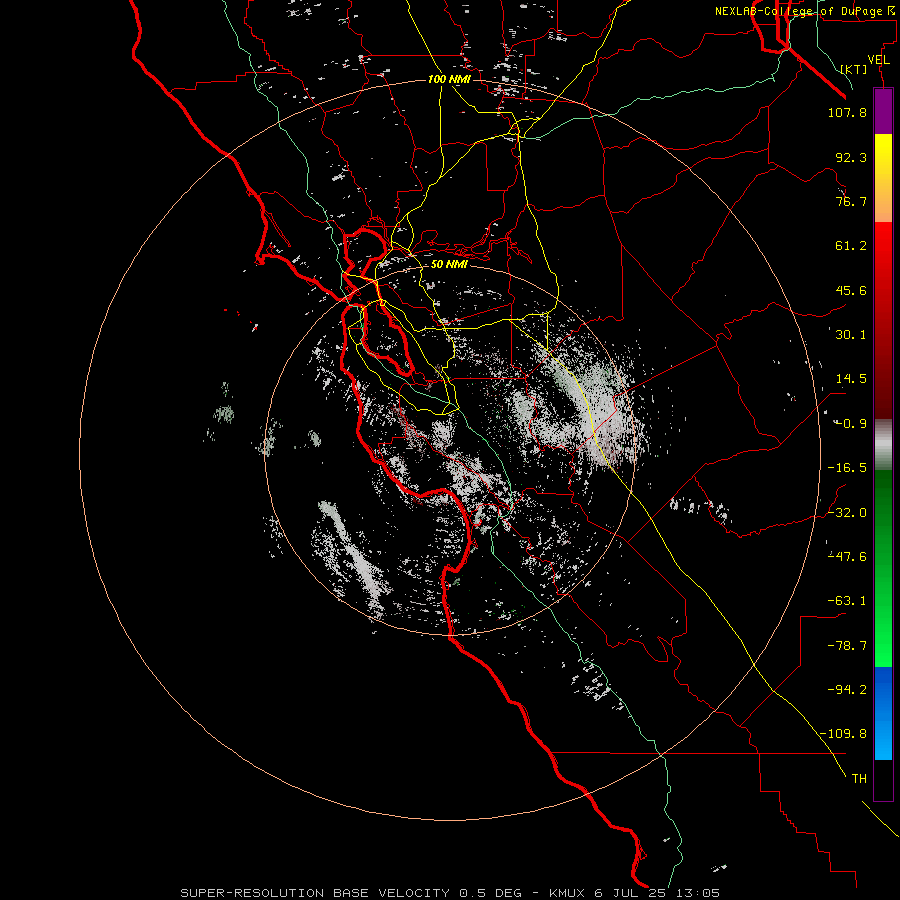
Task: Click the 50 NMI range ring label
Action: point(449,264)
